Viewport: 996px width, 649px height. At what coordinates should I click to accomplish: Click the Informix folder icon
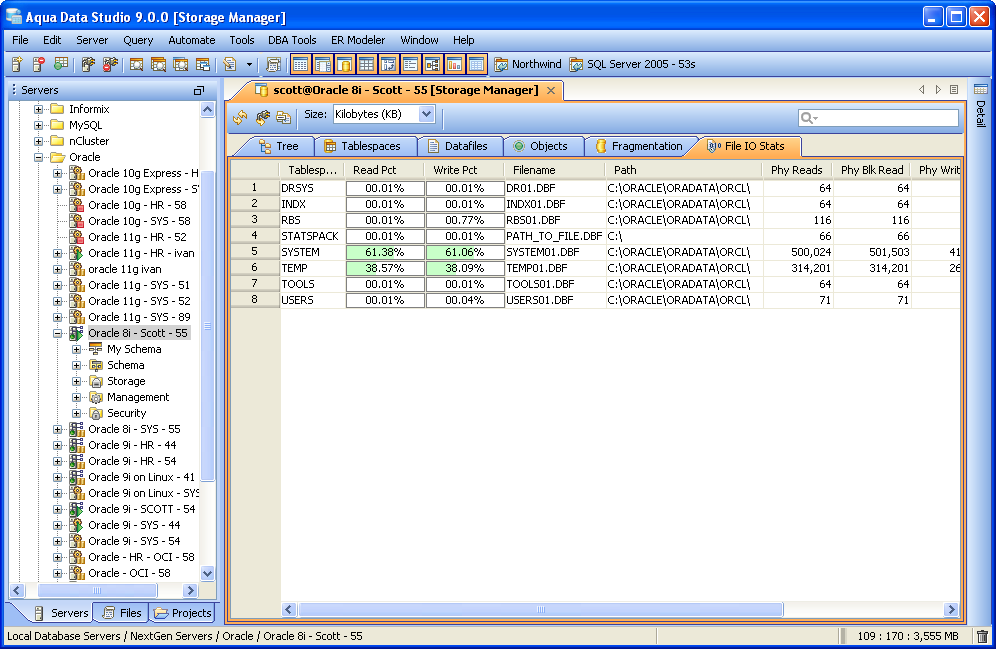pyautogui.click(x=58, y=109)
